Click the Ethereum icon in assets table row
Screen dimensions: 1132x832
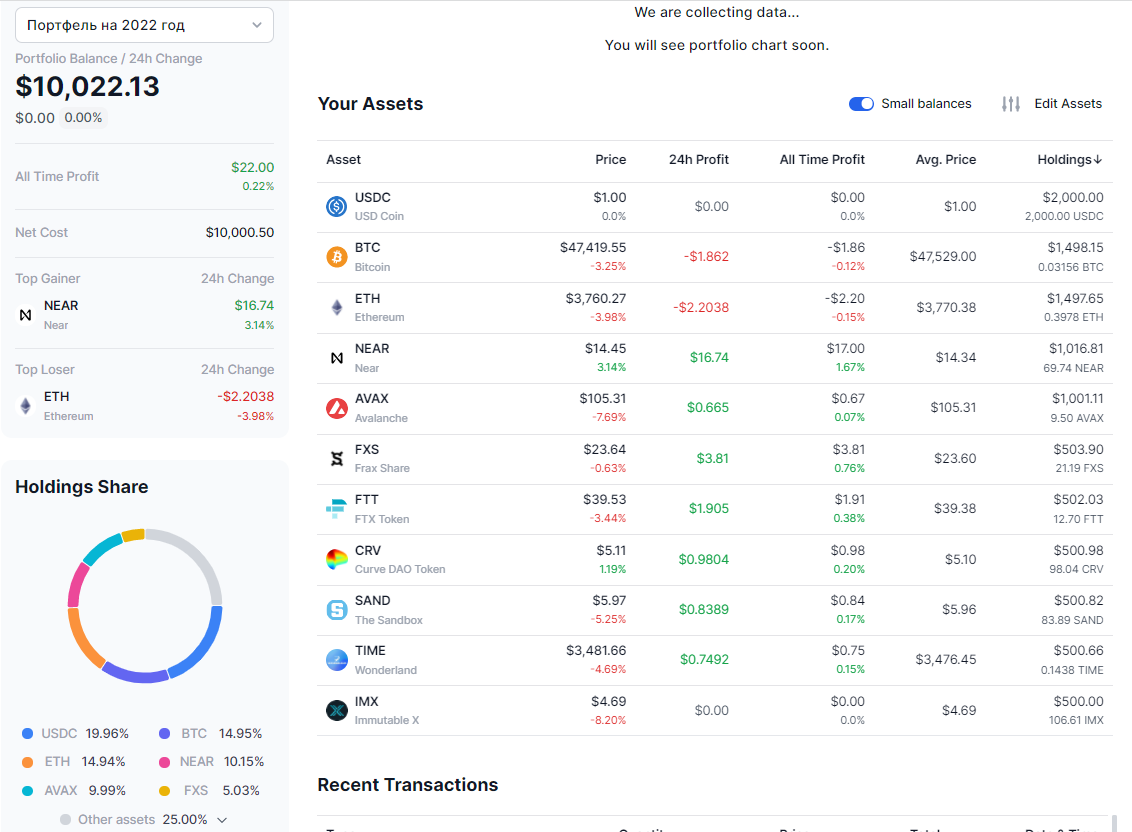pos(336,307)
